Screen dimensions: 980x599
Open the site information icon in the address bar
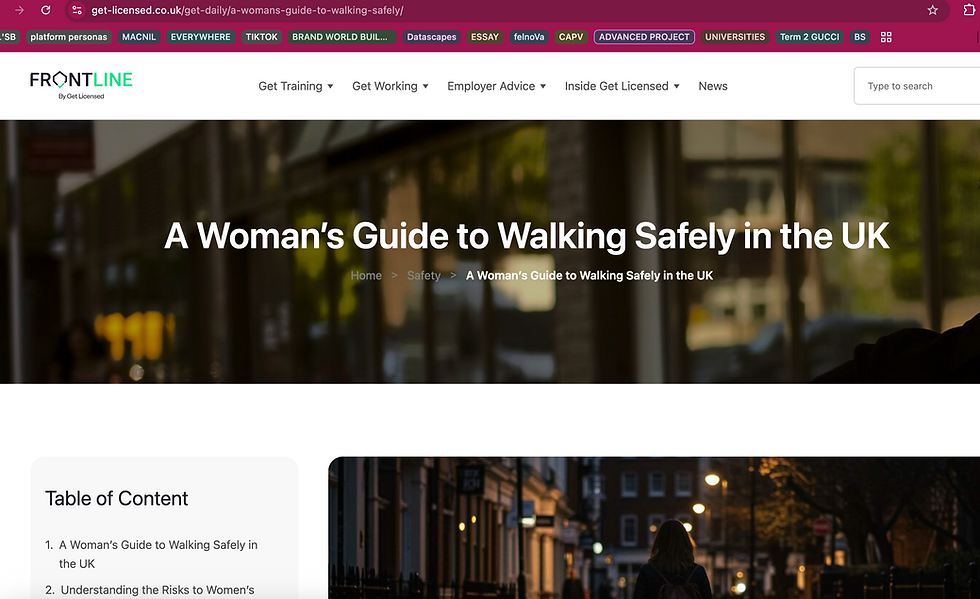[77, 10]
